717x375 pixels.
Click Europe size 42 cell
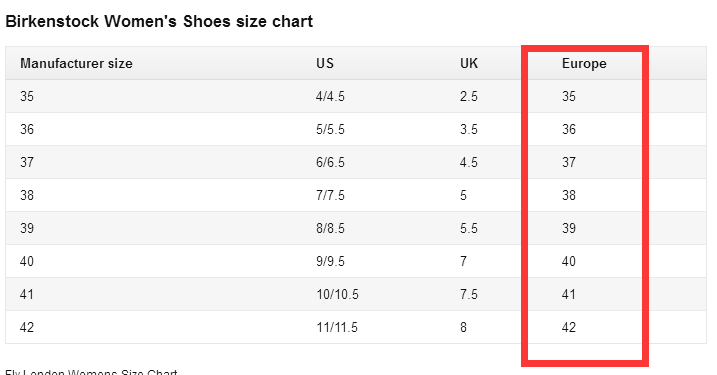click(x=568, y=327)
